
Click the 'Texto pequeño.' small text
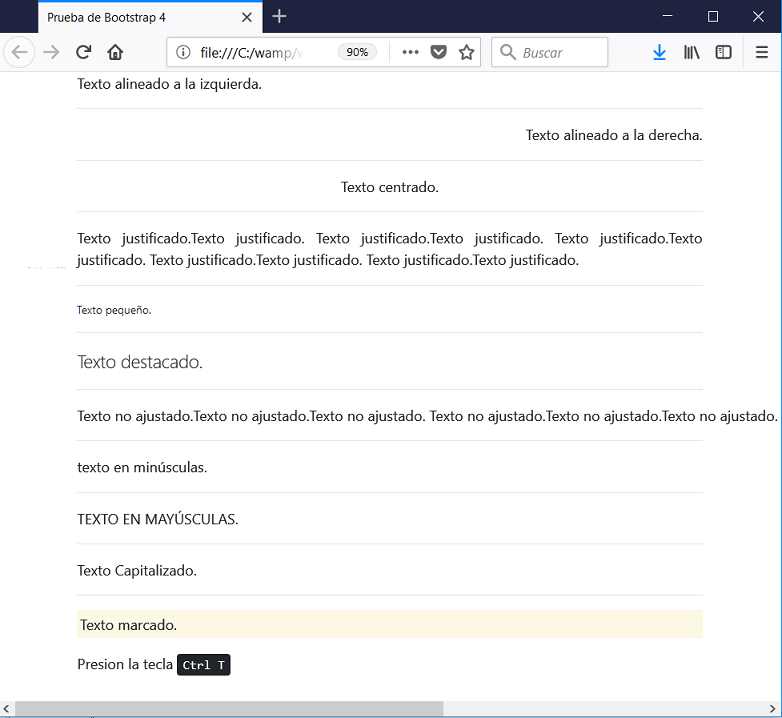[x=114, y=310]
